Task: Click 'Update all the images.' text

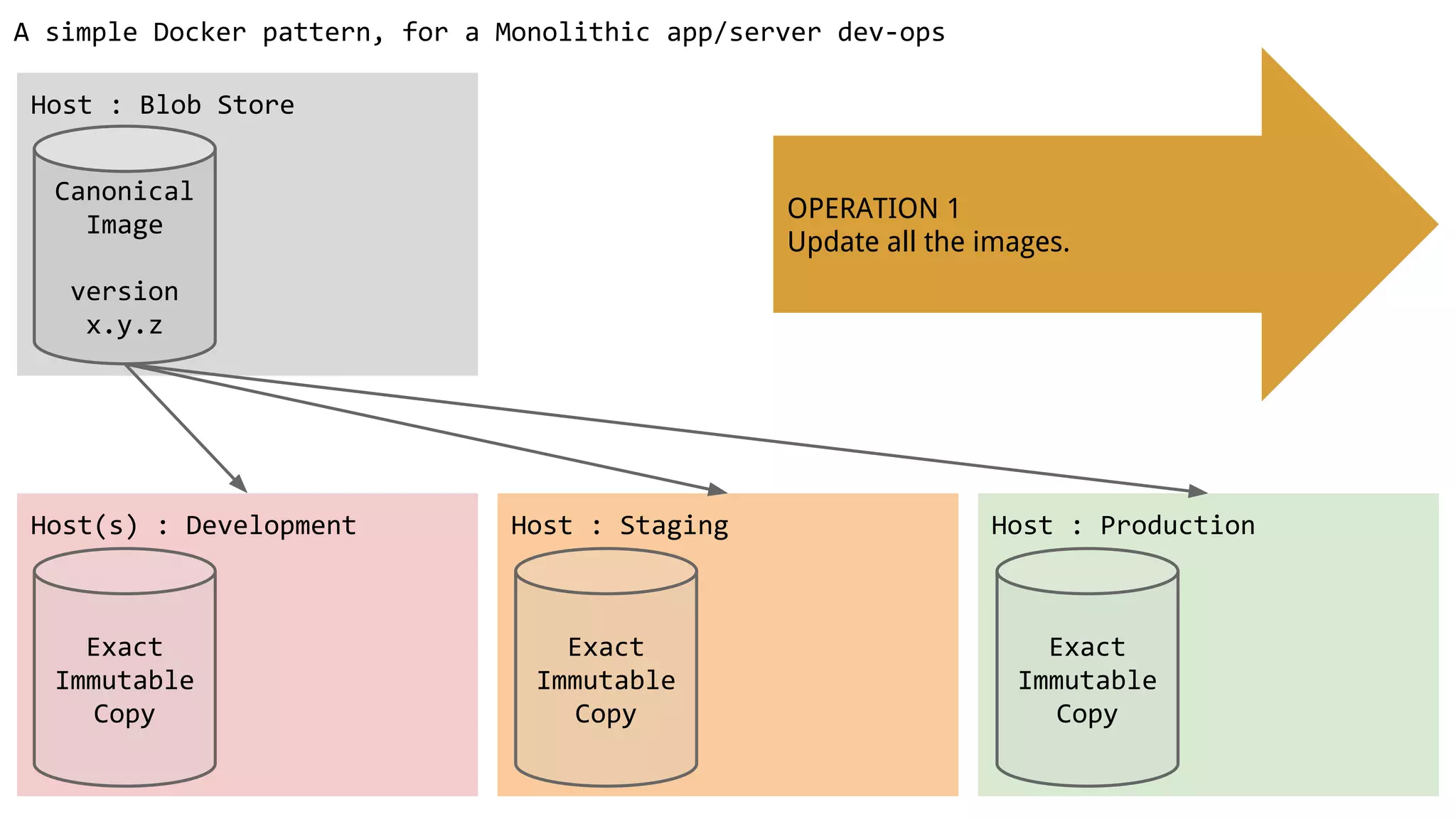Action: click(928, 242)
